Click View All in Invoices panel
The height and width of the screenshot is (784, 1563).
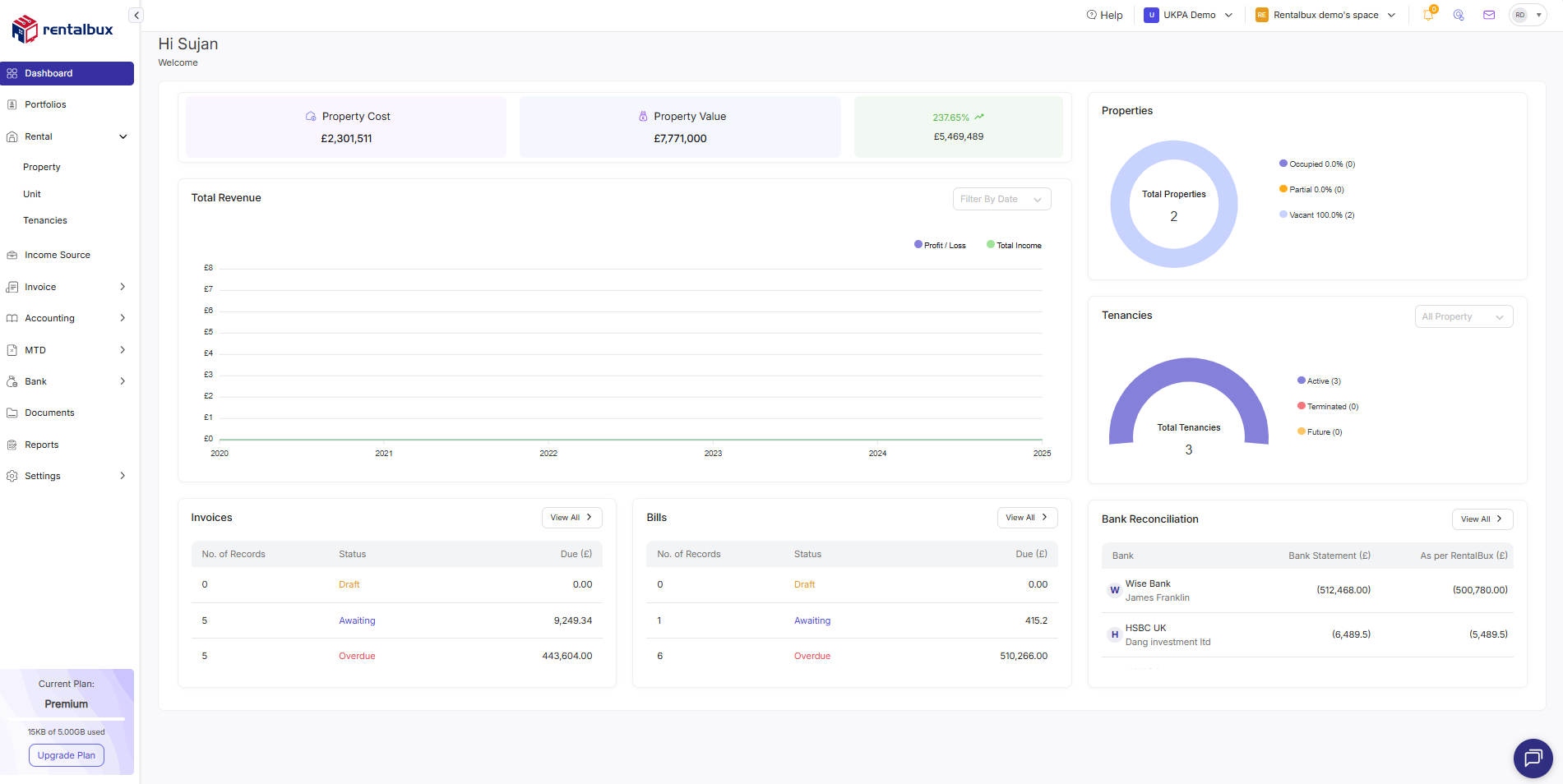[571, 518]
